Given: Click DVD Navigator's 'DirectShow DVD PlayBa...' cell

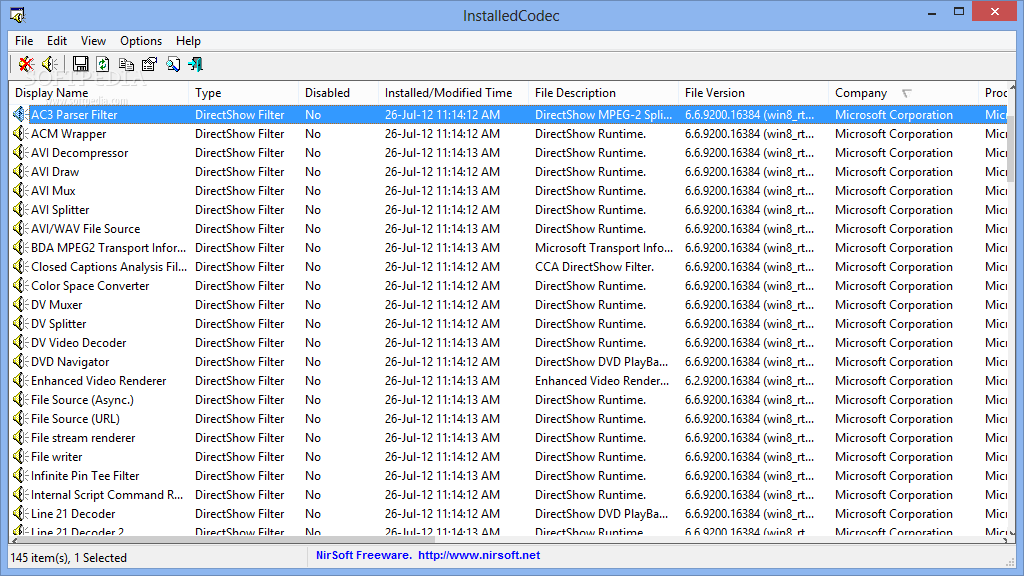Looking at the screenshot, I should (601, 361).
